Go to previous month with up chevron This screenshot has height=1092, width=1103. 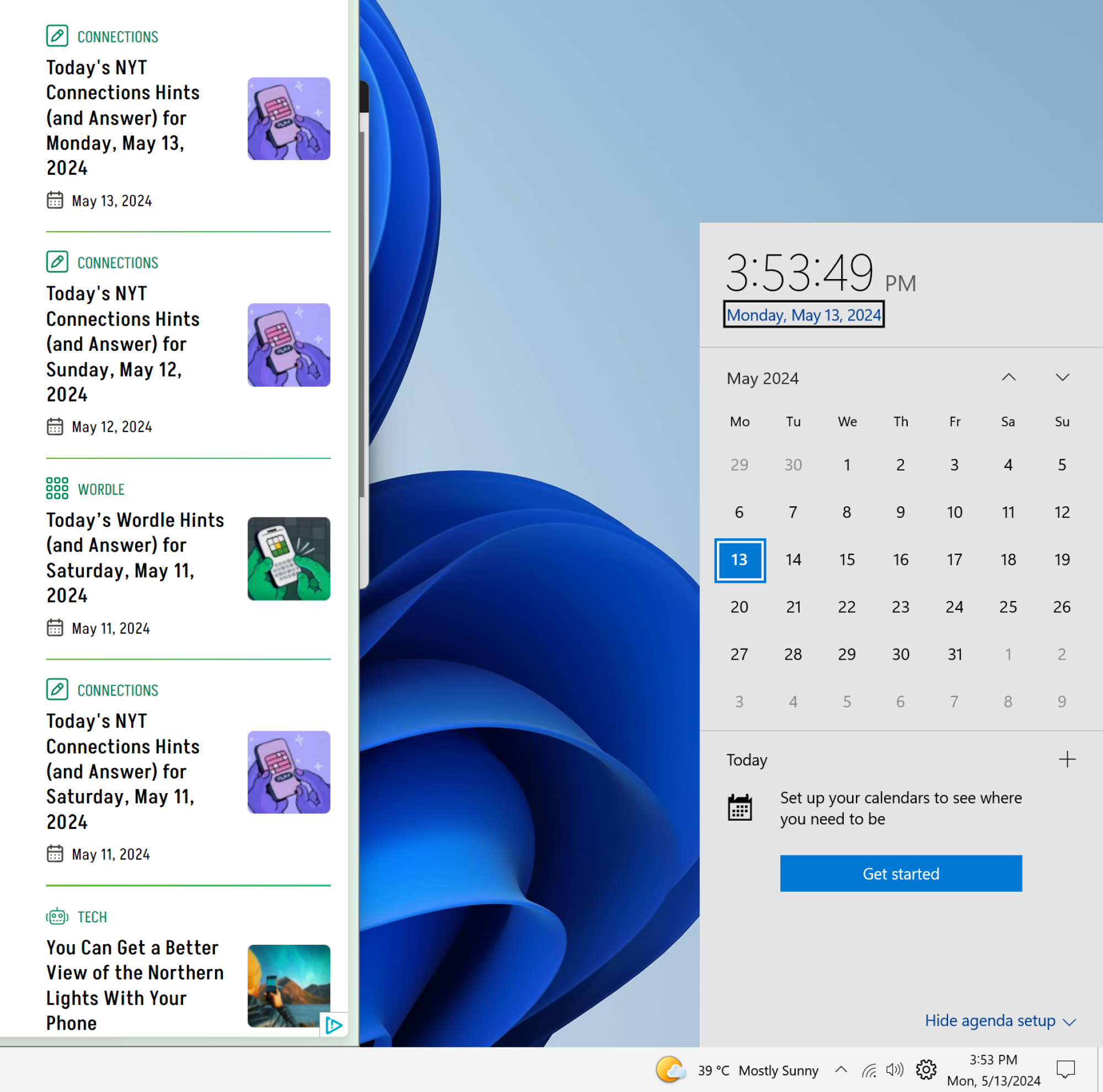[x=1009, y=377]
